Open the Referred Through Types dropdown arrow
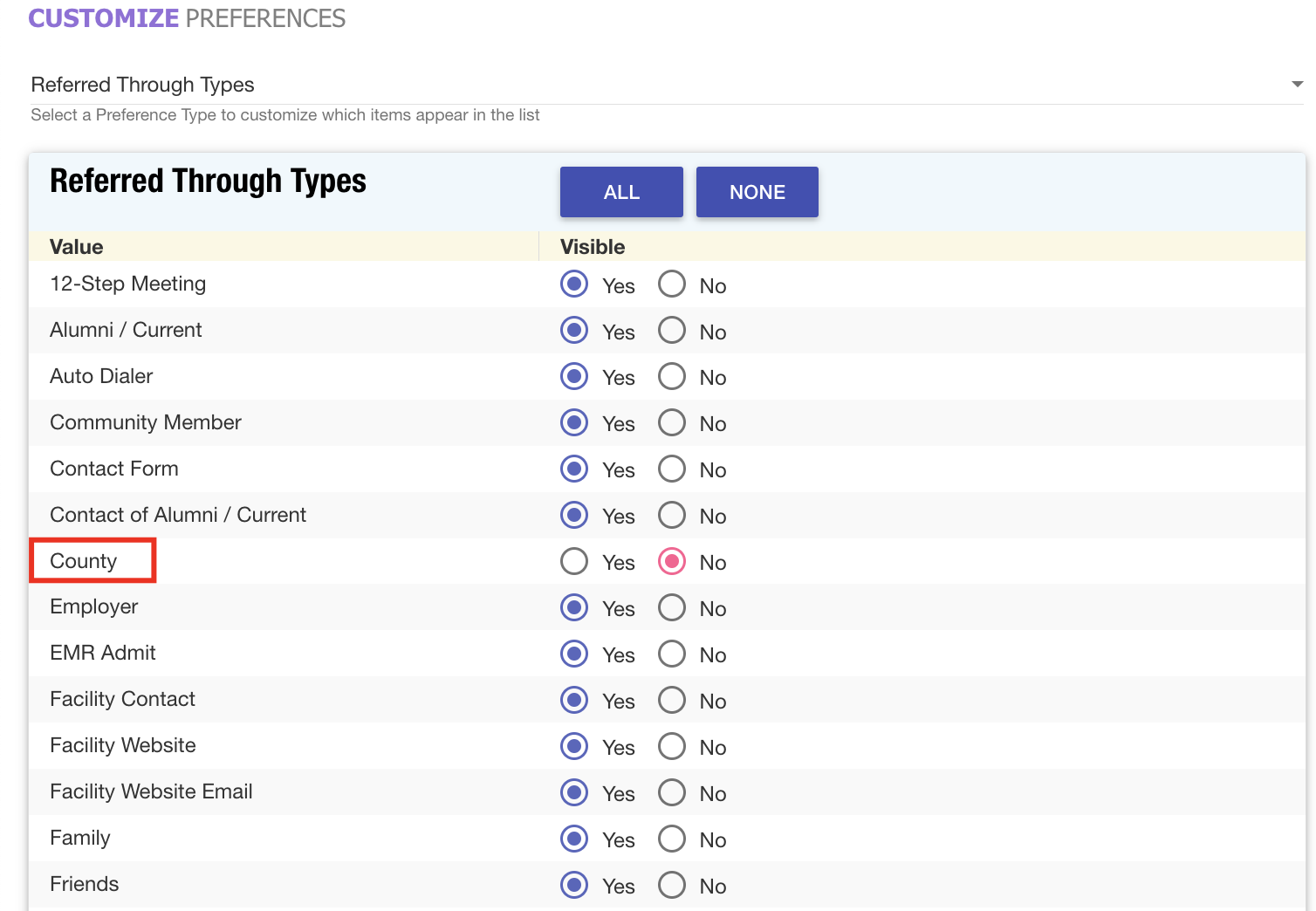Viewport: 1316px width, 911px height. (1297, 85)
